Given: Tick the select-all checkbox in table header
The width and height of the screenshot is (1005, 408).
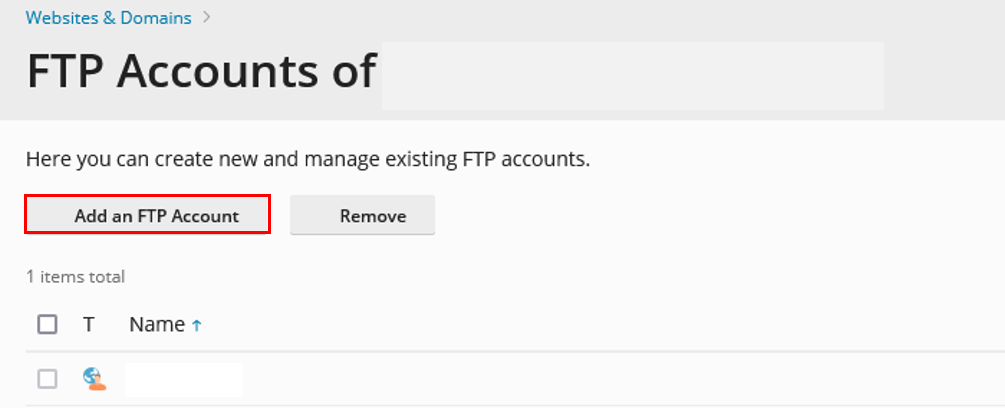Looking at the screenshot, I should coord(47,325).
